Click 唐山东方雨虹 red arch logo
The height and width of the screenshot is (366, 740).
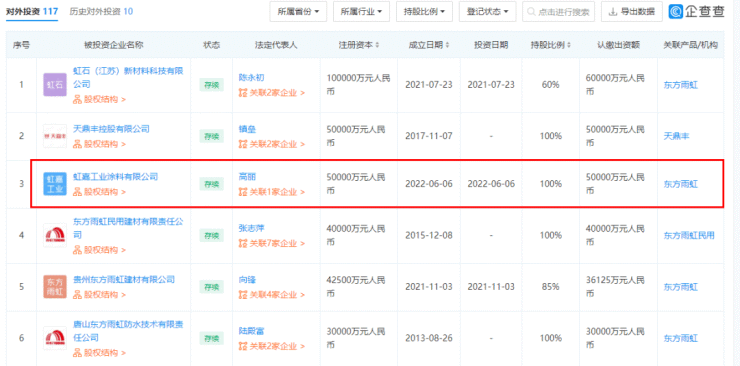click(x=55, y=338)
